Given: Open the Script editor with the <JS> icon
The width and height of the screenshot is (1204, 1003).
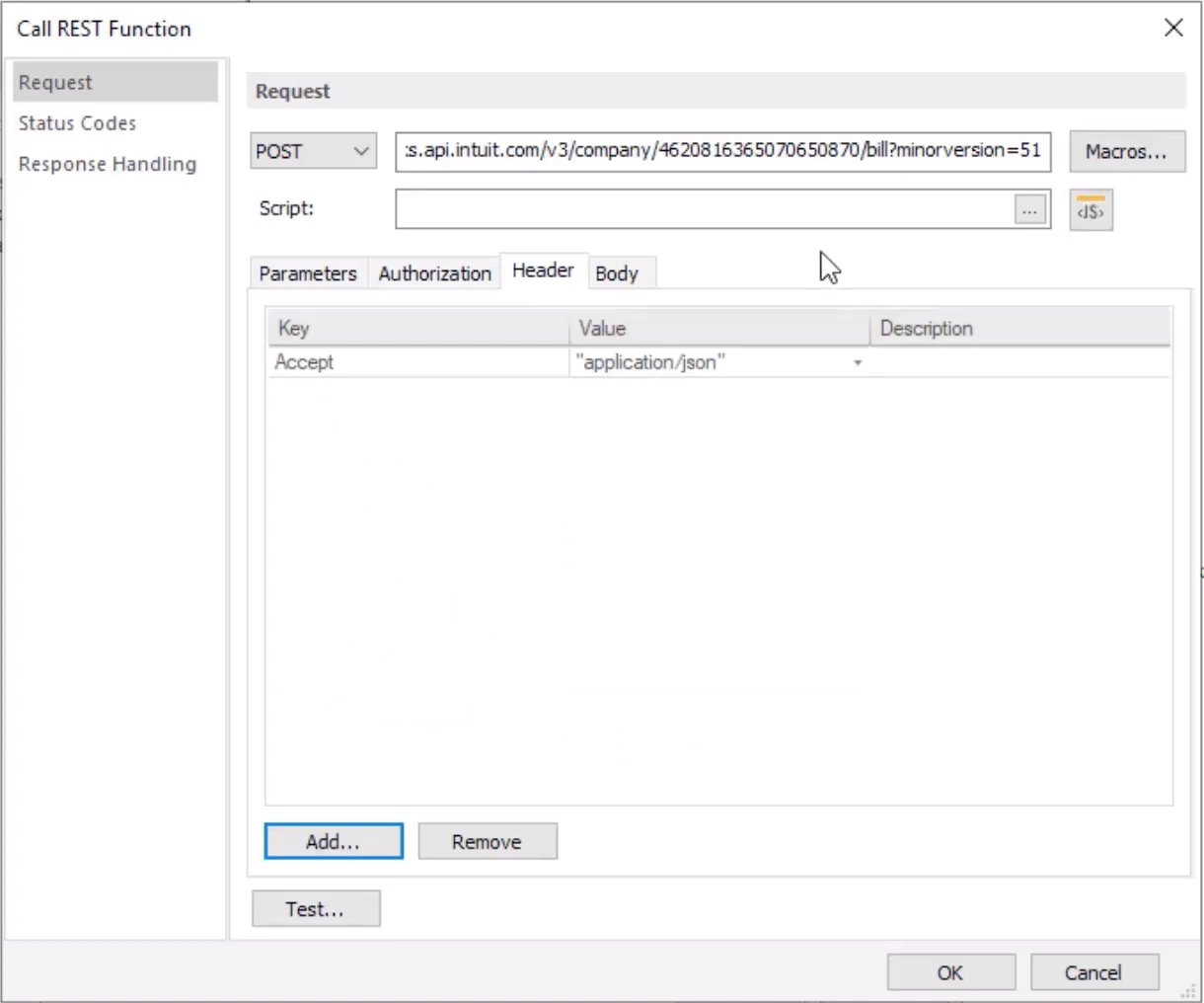Looking at the screenshot, I should click(x=1090, y=209).
